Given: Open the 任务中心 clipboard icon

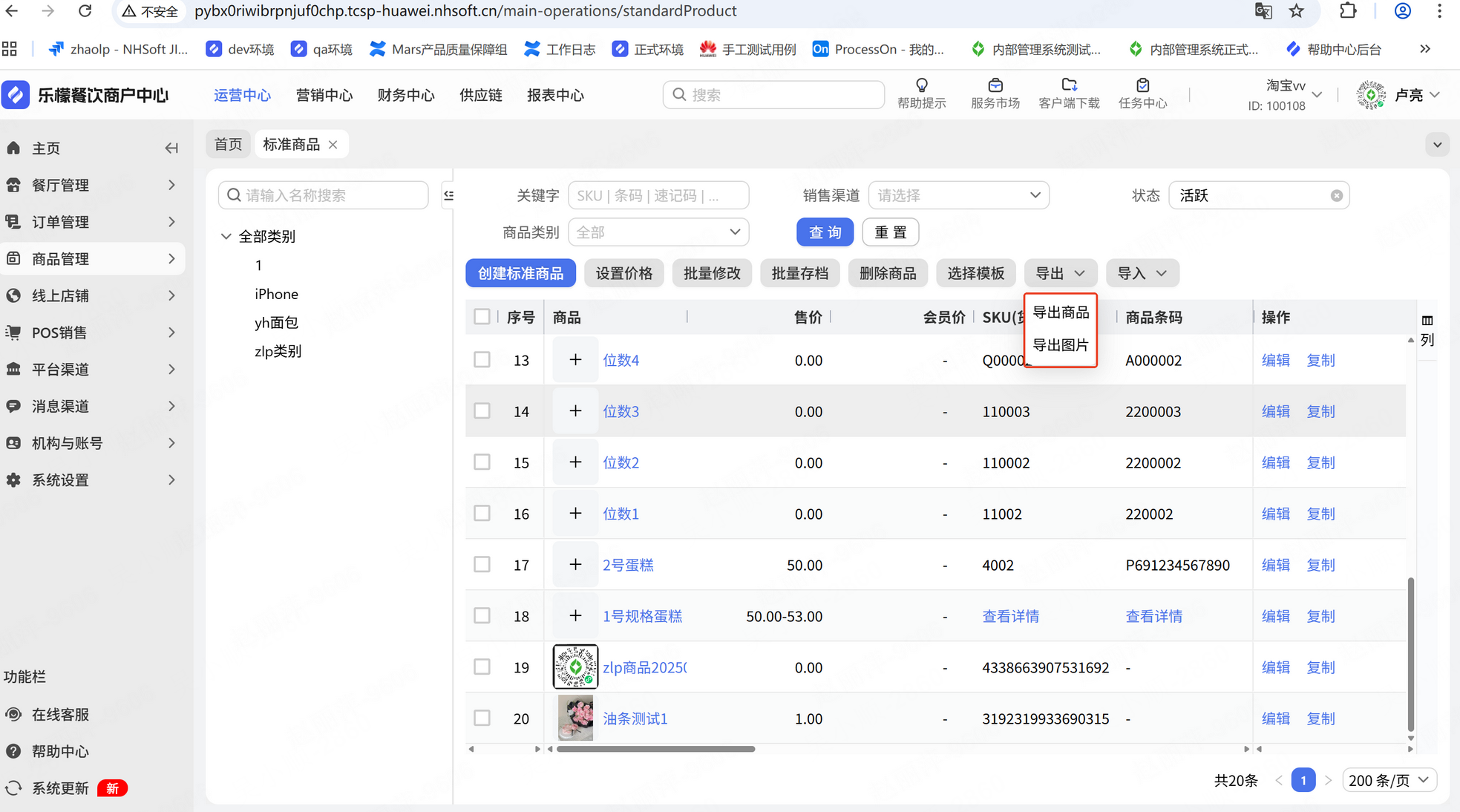Looking at the screenshot, I should (x=1142, y=85).
